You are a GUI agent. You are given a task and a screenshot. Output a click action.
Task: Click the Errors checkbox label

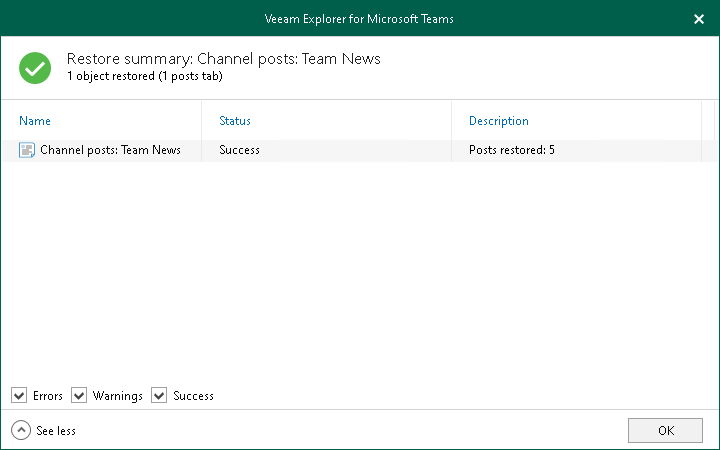(x=48, y=396)
